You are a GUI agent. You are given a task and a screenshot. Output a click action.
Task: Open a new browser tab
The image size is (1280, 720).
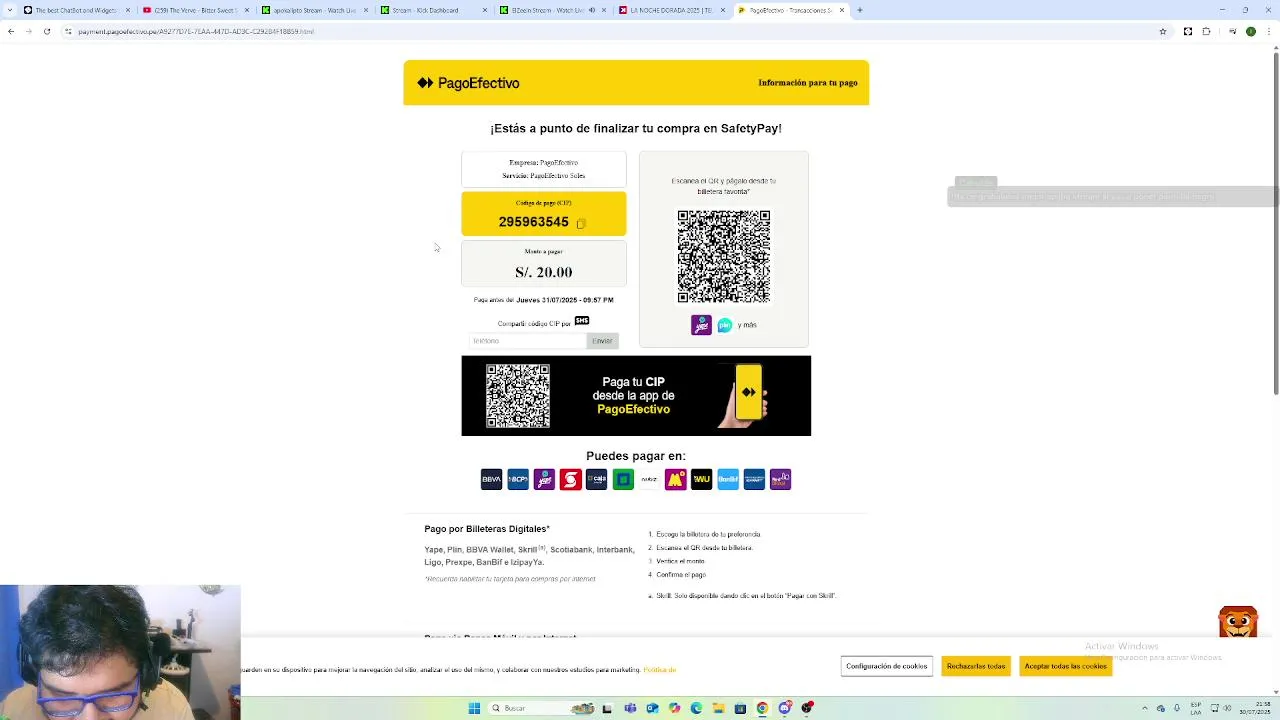coord(860,10)
